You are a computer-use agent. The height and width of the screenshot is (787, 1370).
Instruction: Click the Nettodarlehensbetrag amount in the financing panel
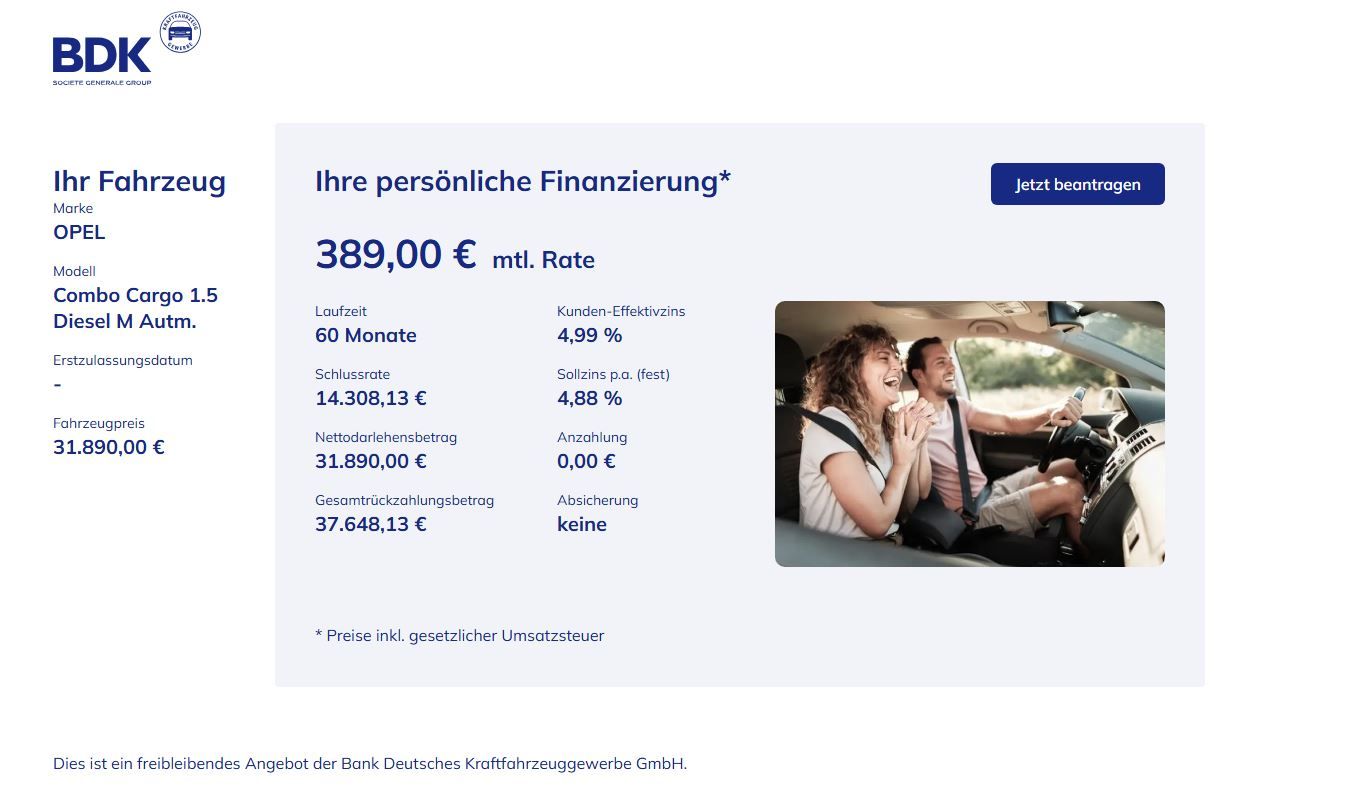click(x=371, y=461)
